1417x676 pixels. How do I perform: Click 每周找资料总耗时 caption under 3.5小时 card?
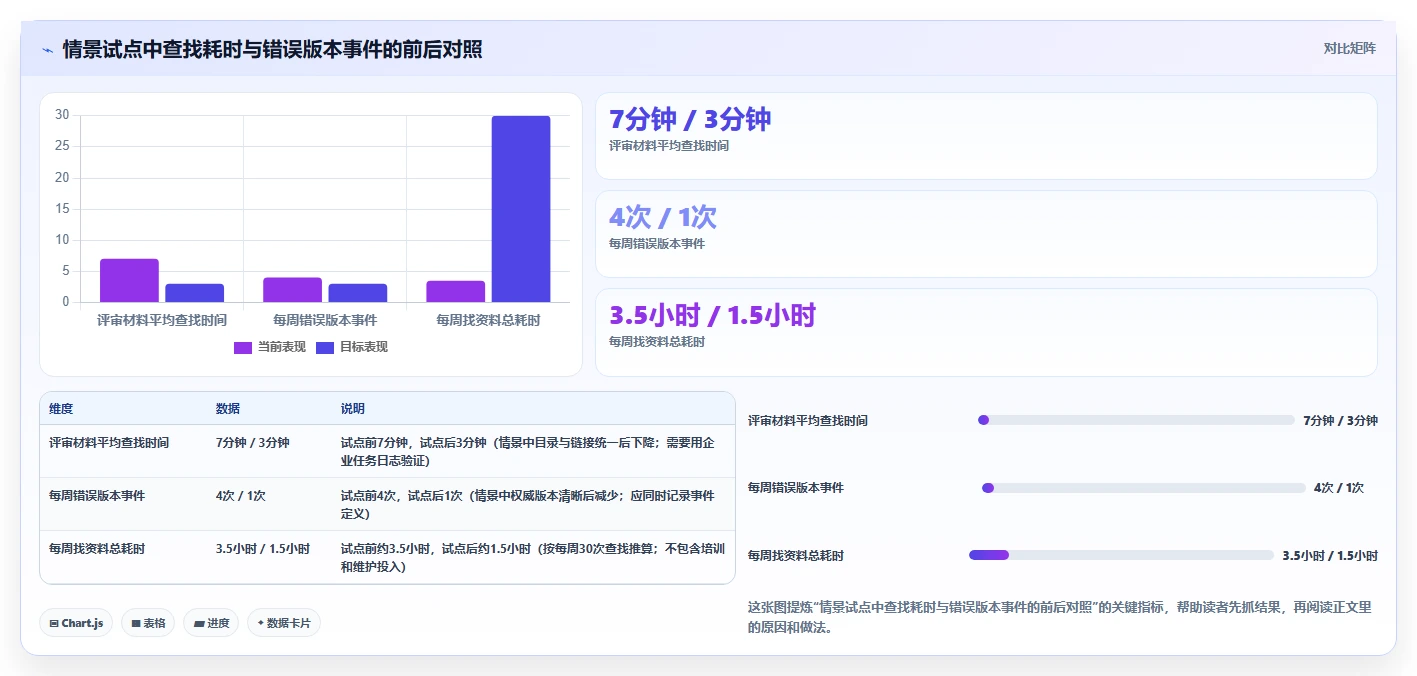point(657,342)
